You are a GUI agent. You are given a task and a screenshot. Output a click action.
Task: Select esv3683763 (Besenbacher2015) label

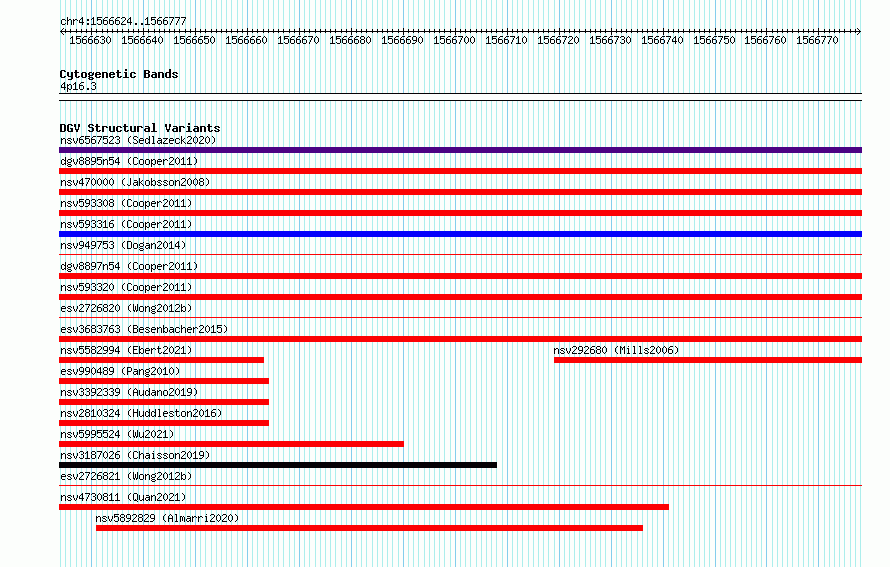[144, 329]
